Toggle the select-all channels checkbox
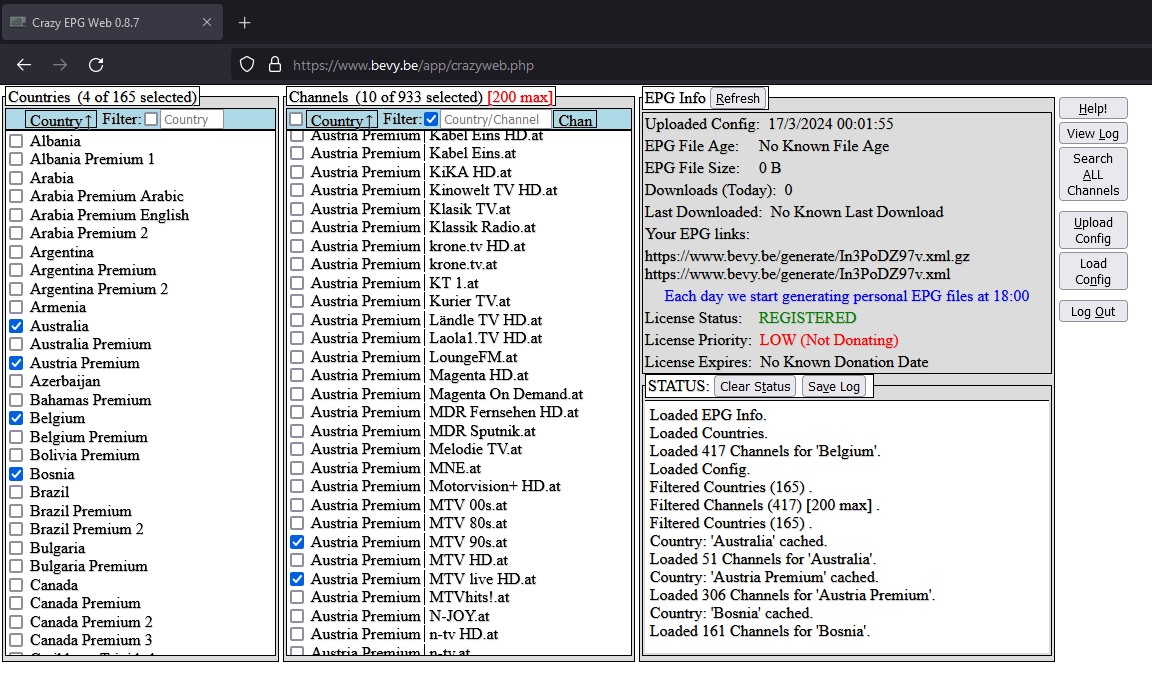The image size is (1152, 680). pyautogui.click(x=296, y=119)
